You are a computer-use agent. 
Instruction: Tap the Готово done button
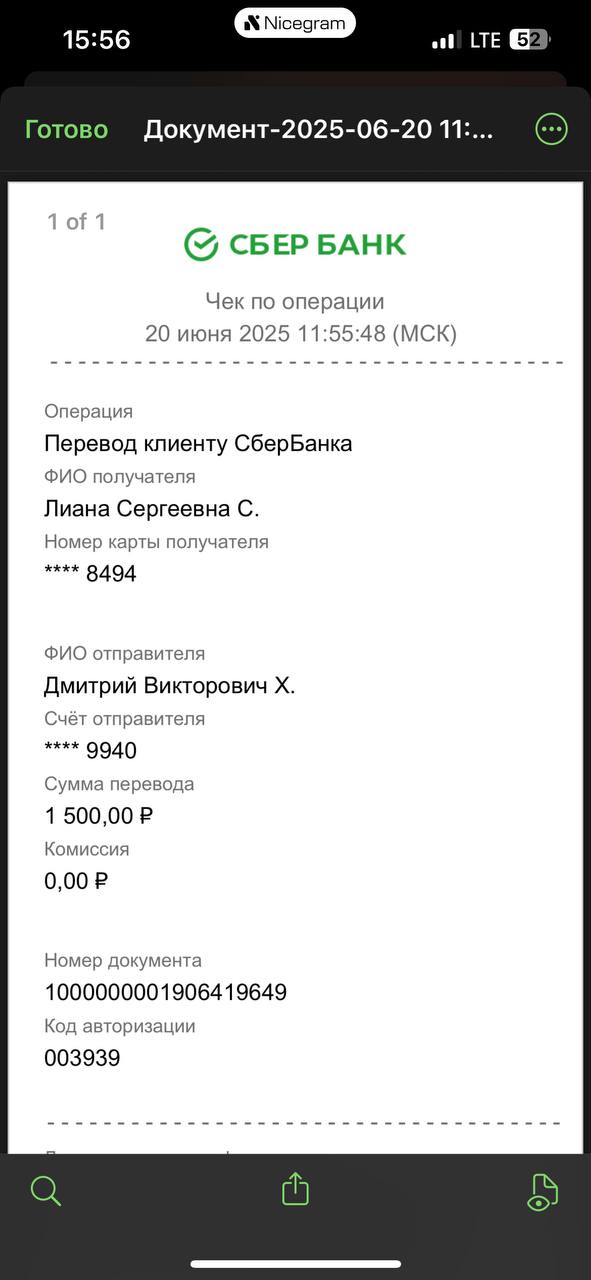tap(66, 130)
